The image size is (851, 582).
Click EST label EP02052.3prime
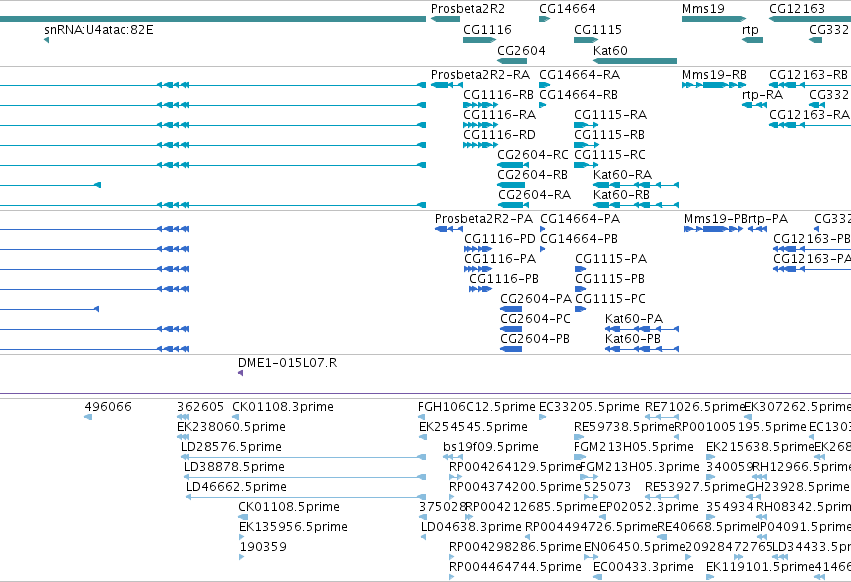pyautogui.click(x=649, y=507)
